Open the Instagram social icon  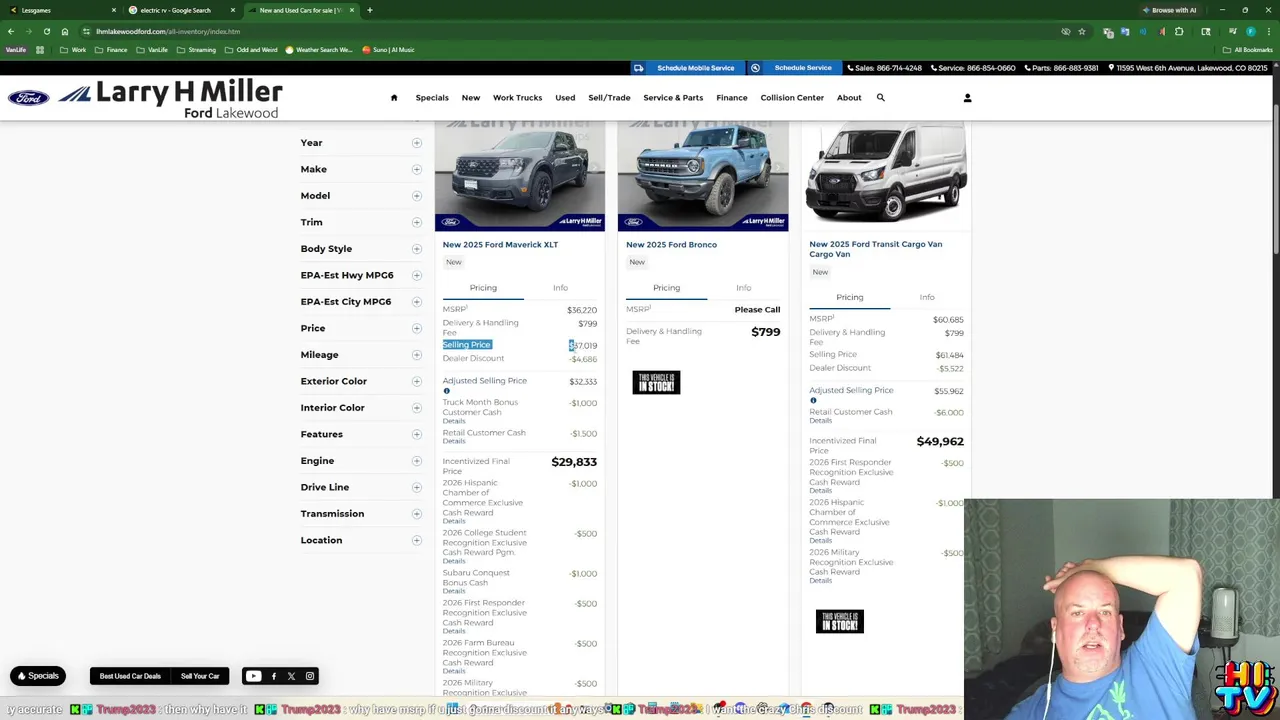(310, 676)
